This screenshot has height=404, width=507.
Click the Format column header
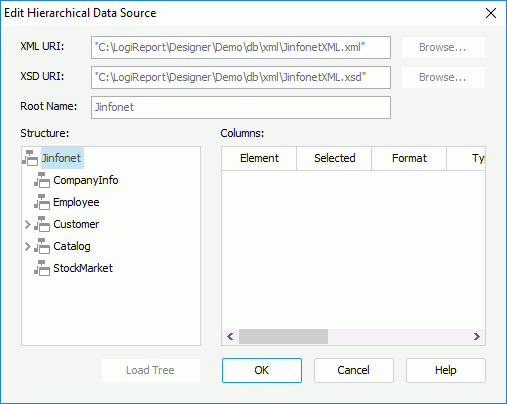coord(409,158)
